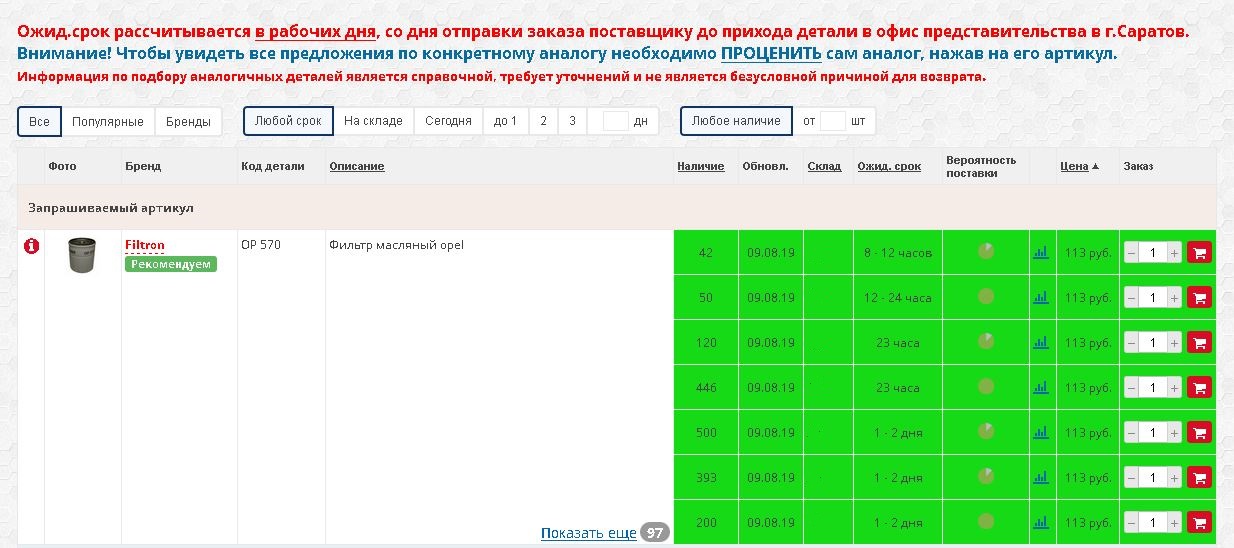Decrease quantity for the 500-stock row
Viewport: 1234px width, 548px height.
[1131, 433]
